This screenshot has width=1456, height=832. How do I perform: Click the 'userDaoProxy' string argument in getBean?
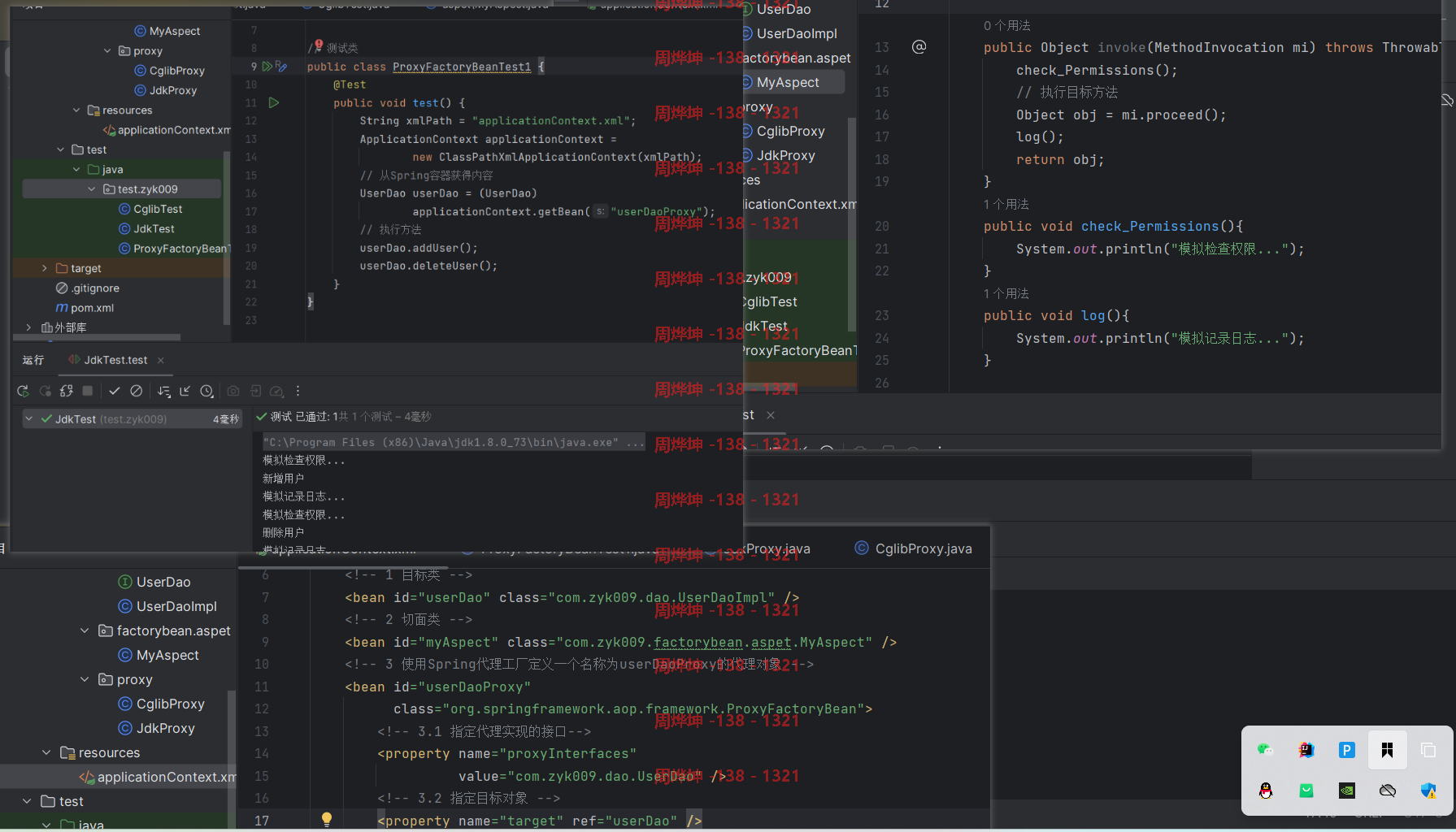pos(663,212)
